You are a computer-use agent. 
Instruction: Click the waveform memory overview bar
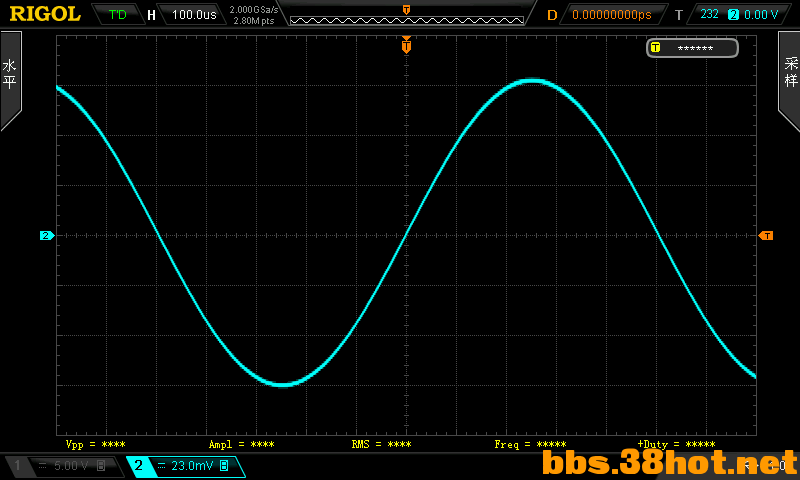click(x=407, y=20)
